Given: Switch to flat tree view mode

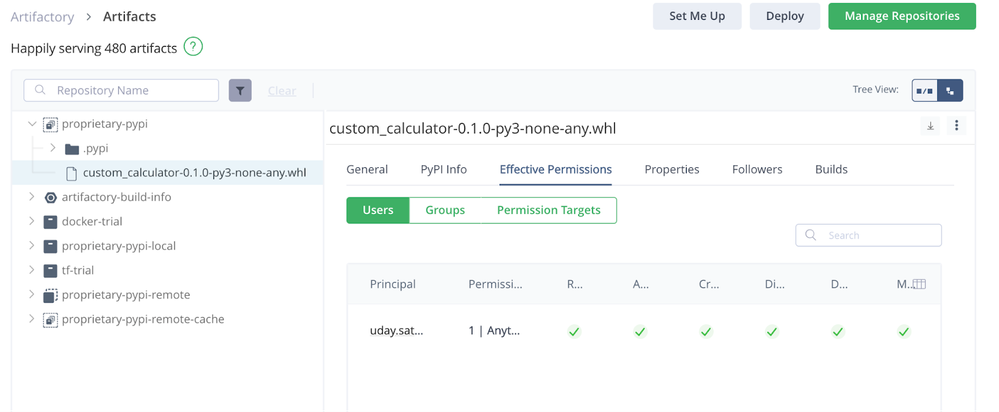Looking at the screenshot, I should click(x=925, y=90).
